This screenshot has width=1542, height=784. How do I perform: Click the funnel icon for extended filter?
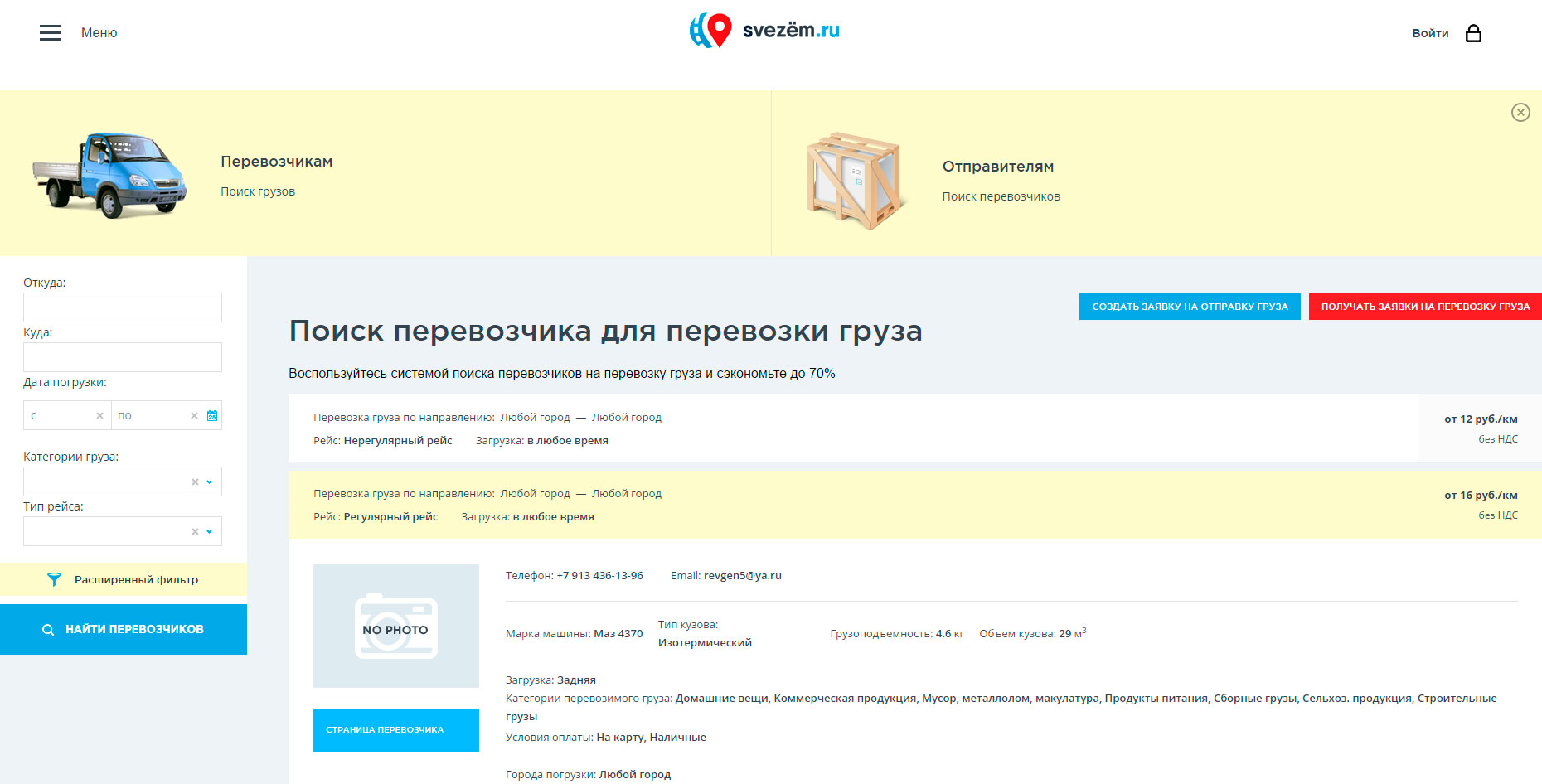(x=54, y=580)
